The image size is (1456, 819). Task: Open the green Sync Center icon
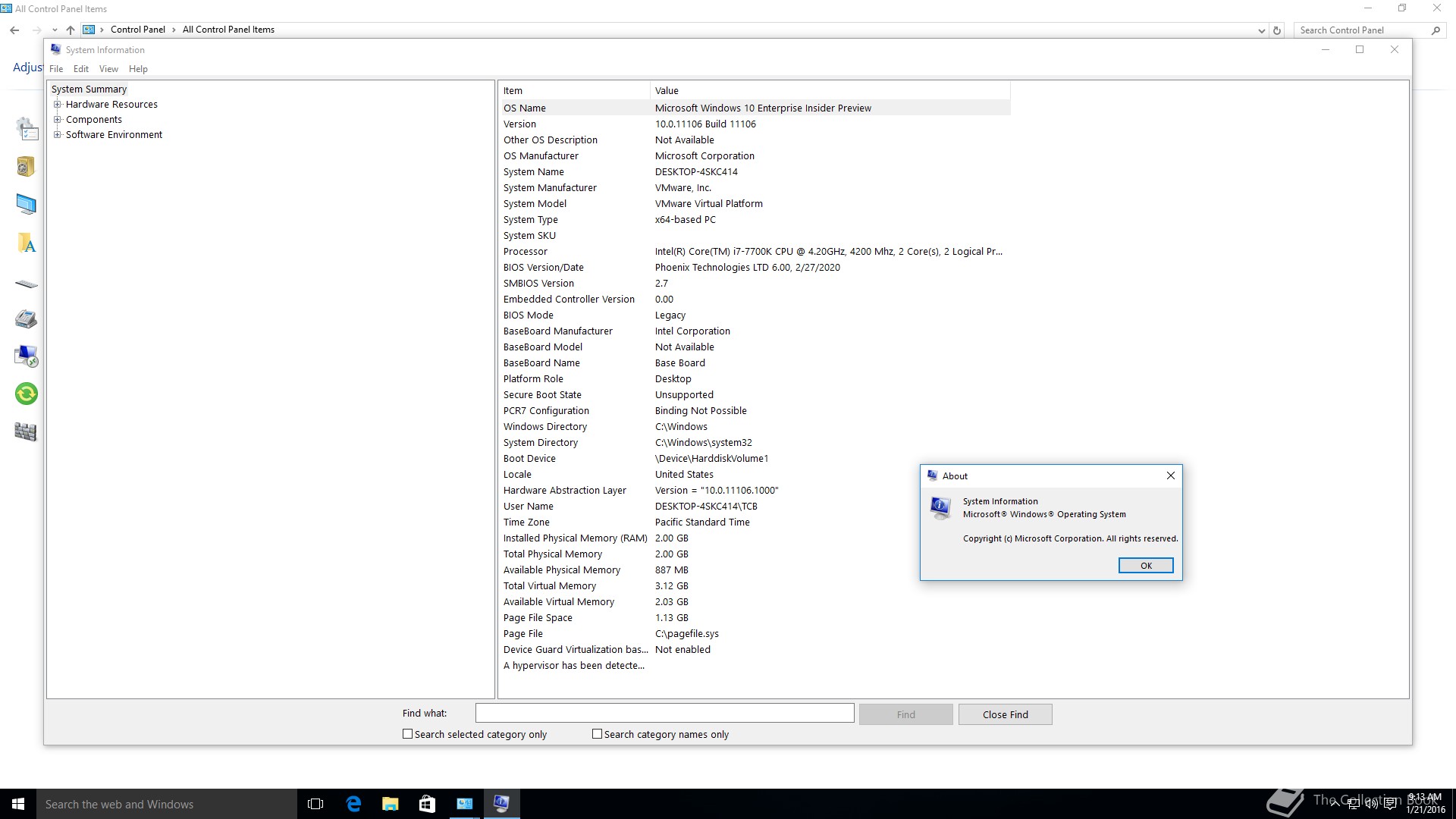(x=26, y=394)
